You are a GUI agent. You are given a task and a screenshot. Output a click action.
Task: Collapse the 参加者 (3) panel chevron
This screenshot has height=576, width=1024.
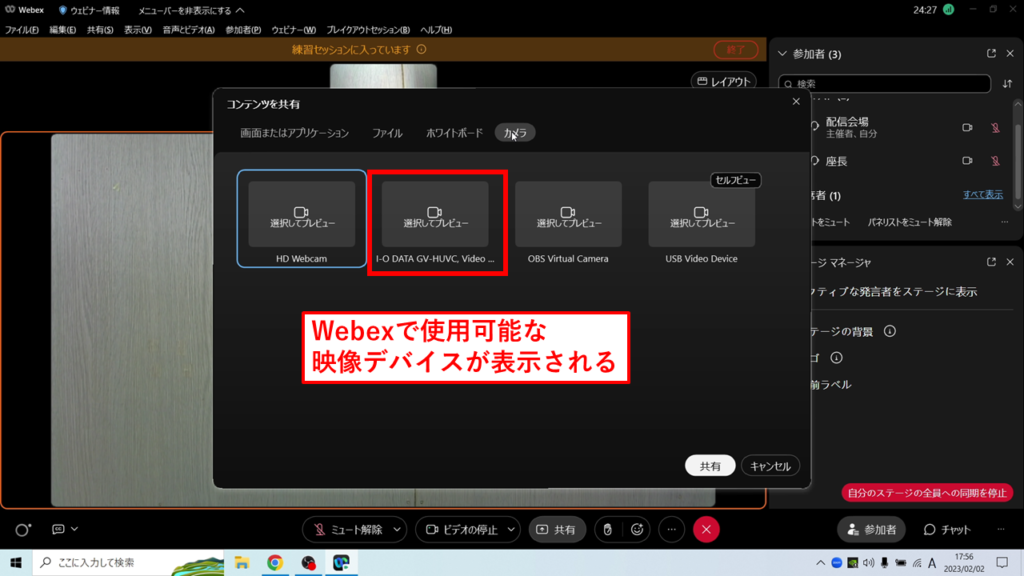pyautogui.click(x=781, y=54)
